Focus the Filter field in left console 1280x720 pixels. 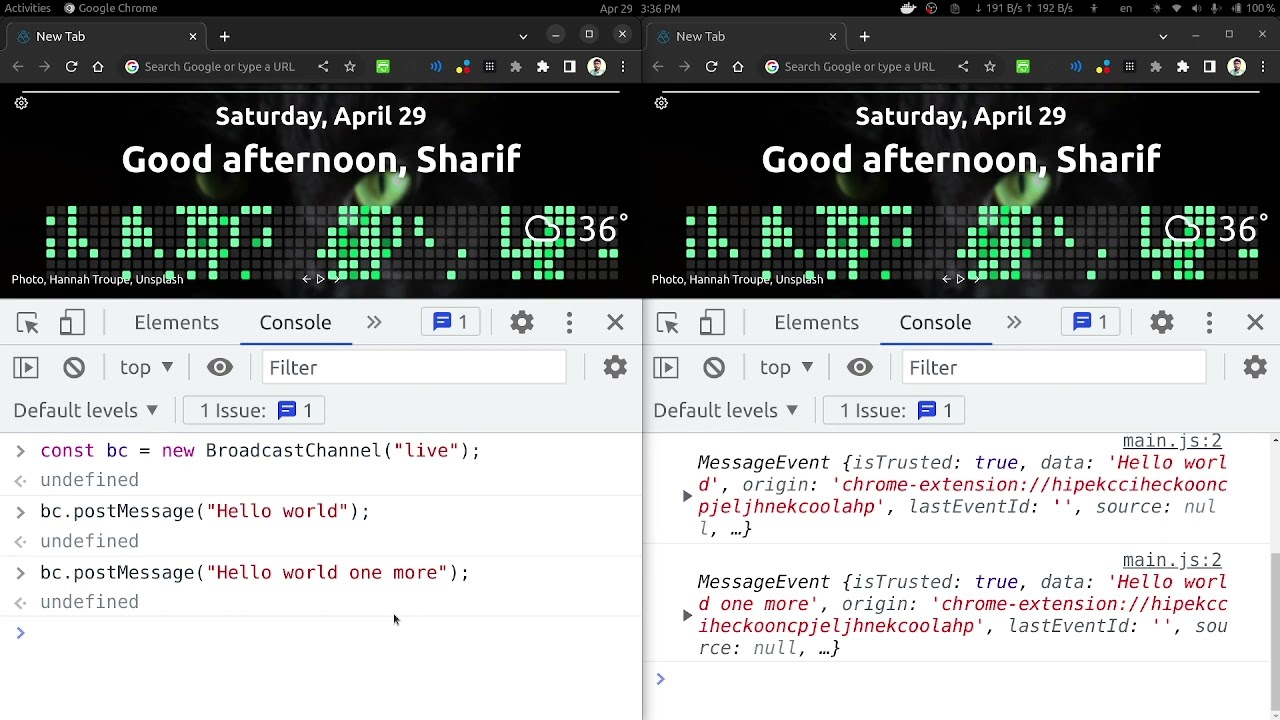pyautogui.click(x=414, y=368)
